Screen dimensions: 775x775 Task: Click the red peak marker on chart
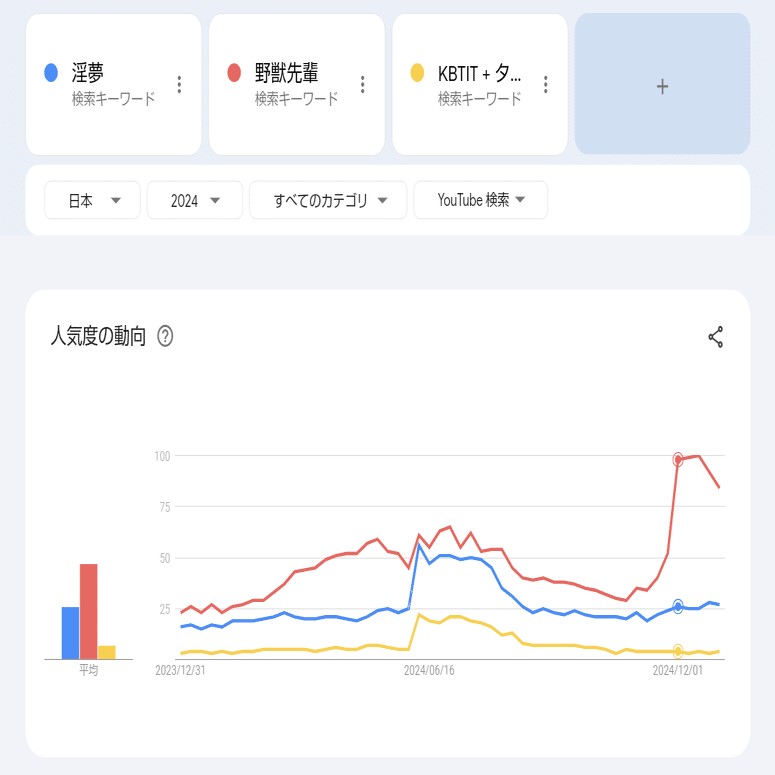678,459
